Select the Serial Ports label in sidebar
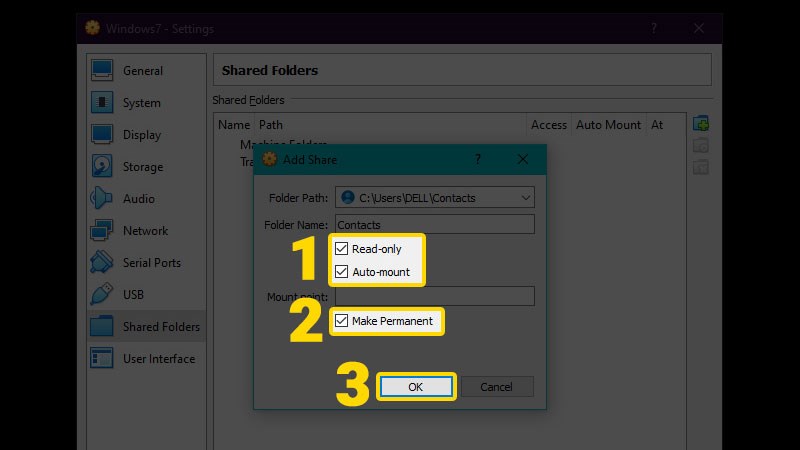Screen dimensions: 800x450 point(152,263)
